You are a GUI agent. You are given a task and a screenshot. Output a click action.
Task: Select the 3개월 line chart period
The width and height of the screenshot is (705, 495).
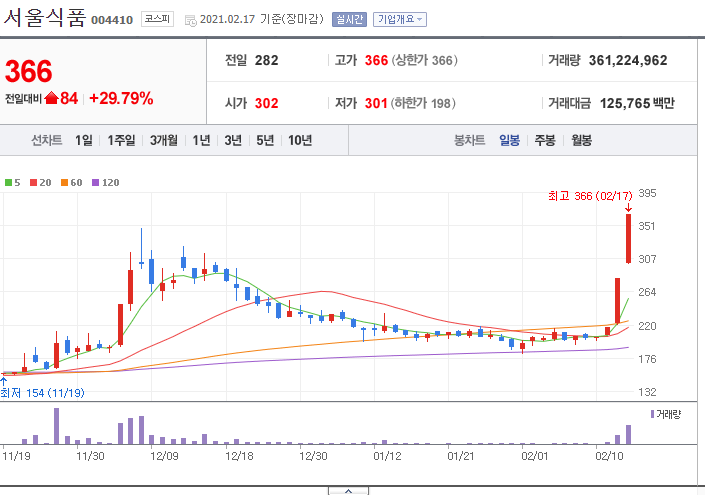pyautogui.click(x=163, y=140)
